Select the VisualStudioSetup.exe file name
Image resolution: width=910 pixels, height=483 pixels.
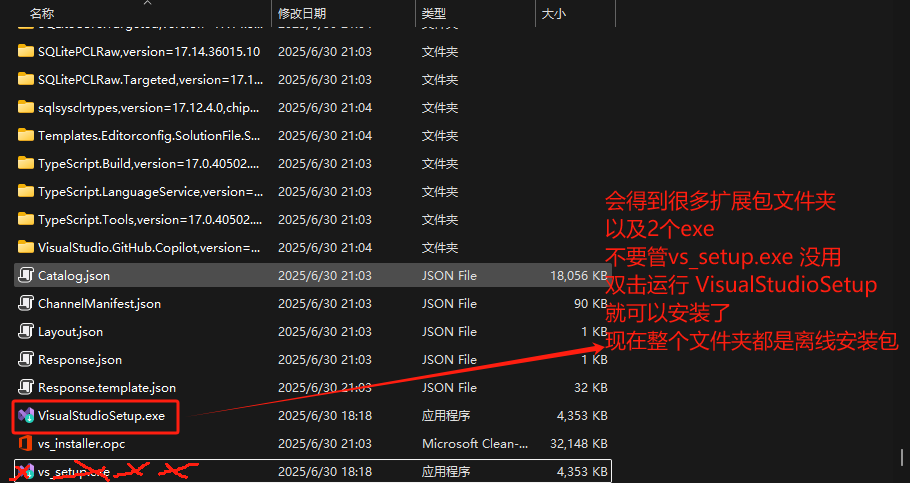pyautogui.click(x=102, y=416)
